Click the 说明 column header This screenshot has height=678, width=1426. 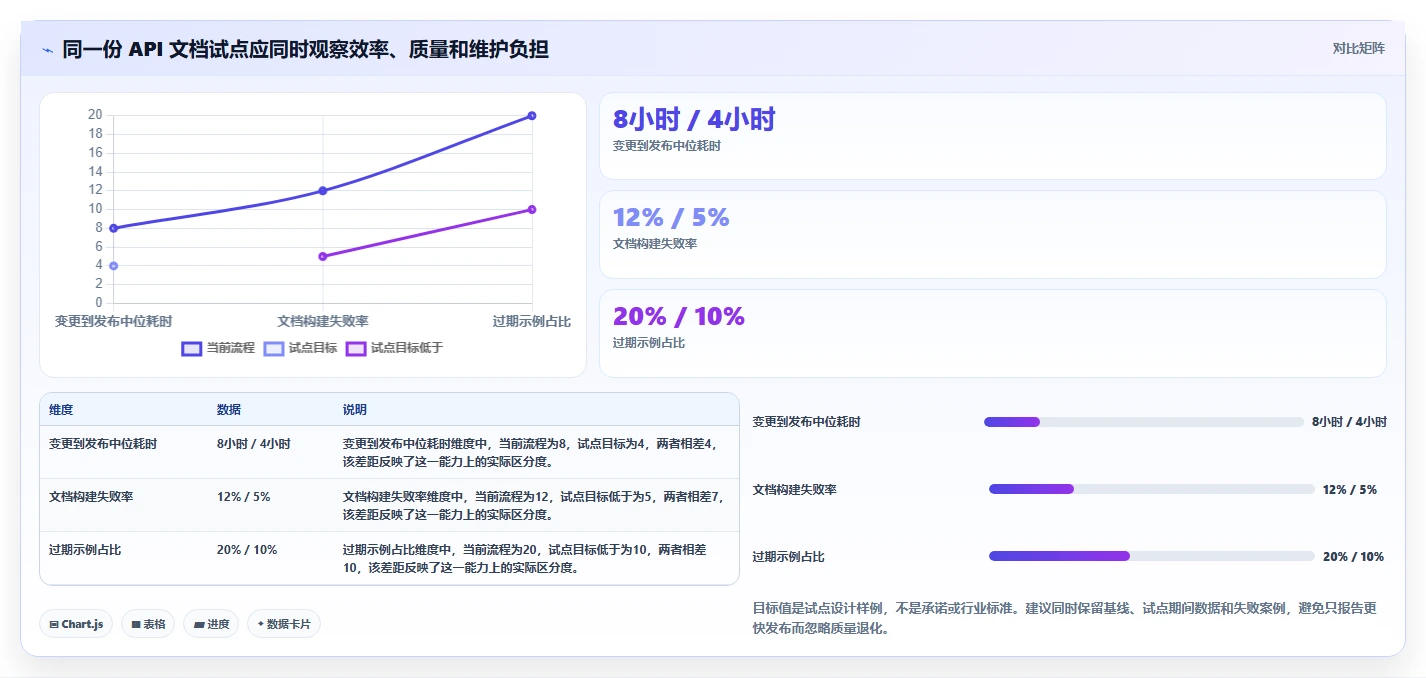coord(354,410)
